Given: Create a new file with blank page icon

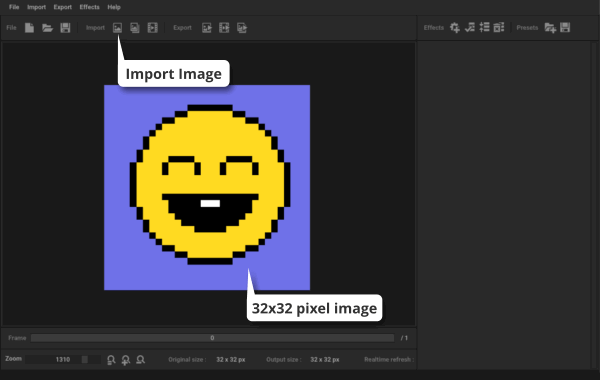Looking at the screenshot, I should (29, 28).
